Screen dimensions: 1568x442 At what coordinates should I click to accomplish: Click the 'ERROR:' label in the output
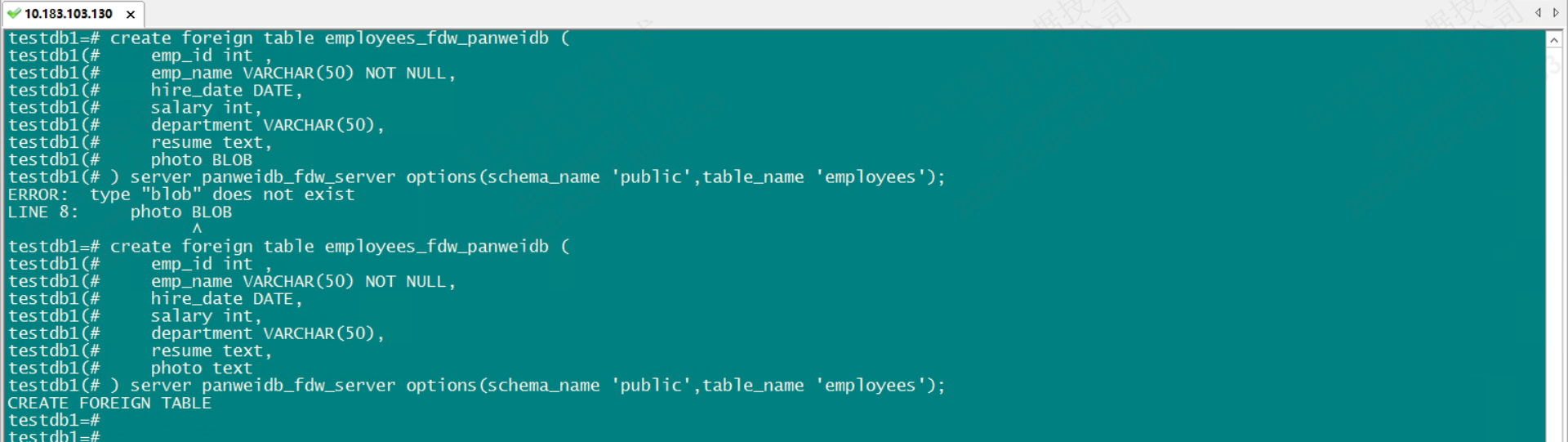(x=38, y=194)
